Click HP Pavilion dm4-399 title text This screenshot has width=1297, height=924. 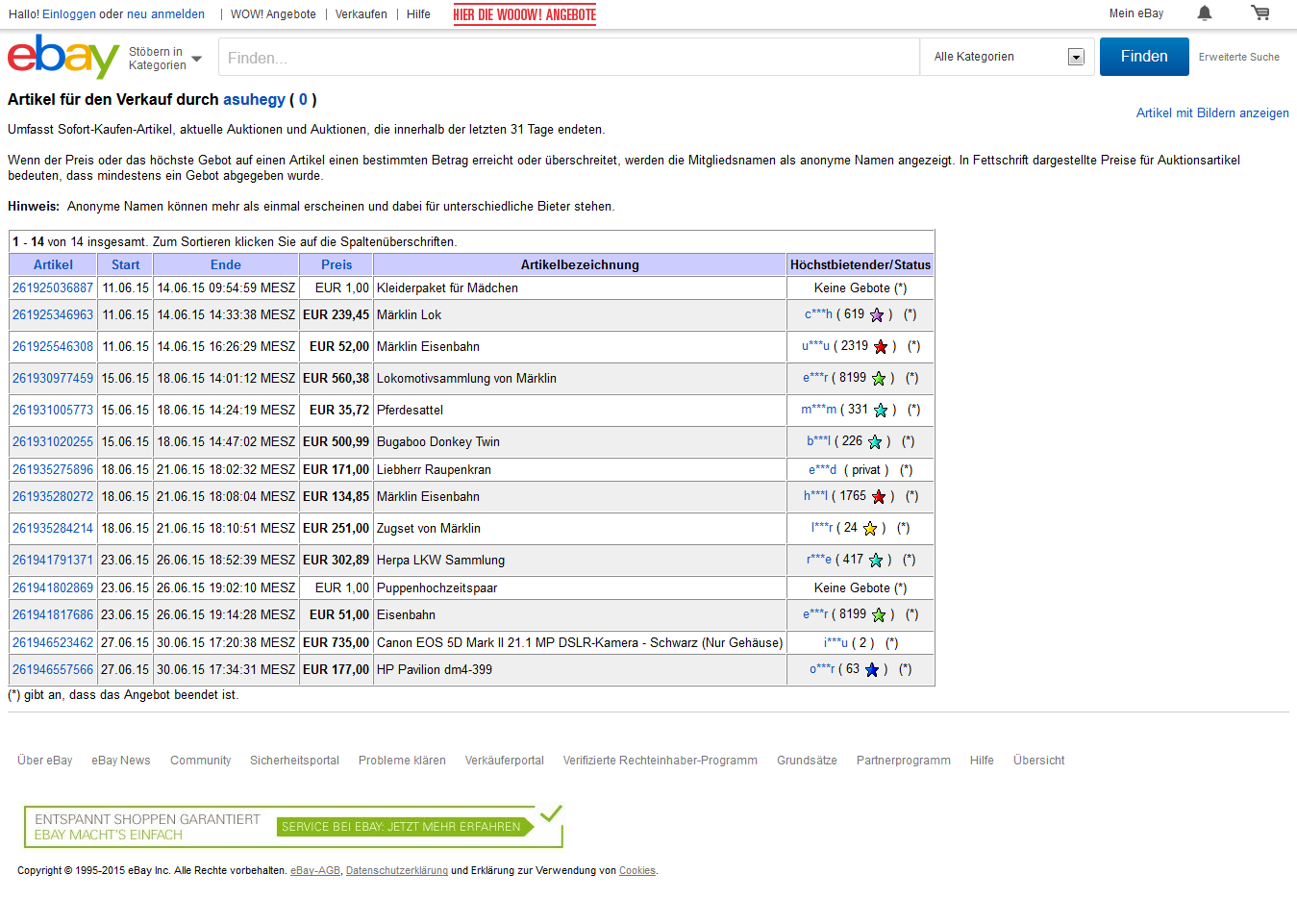coord(435,669)
